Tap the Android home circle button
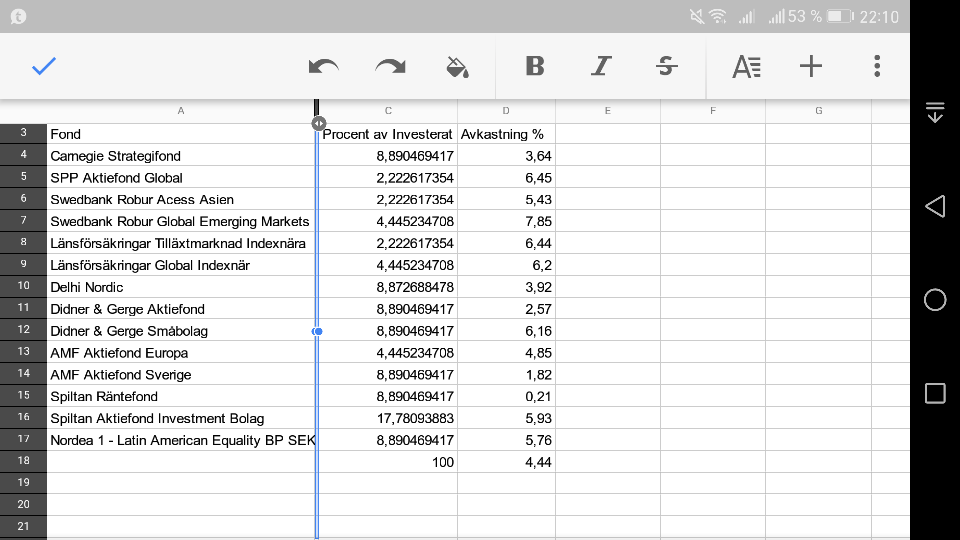960x540 pixels. coord(935,300)
